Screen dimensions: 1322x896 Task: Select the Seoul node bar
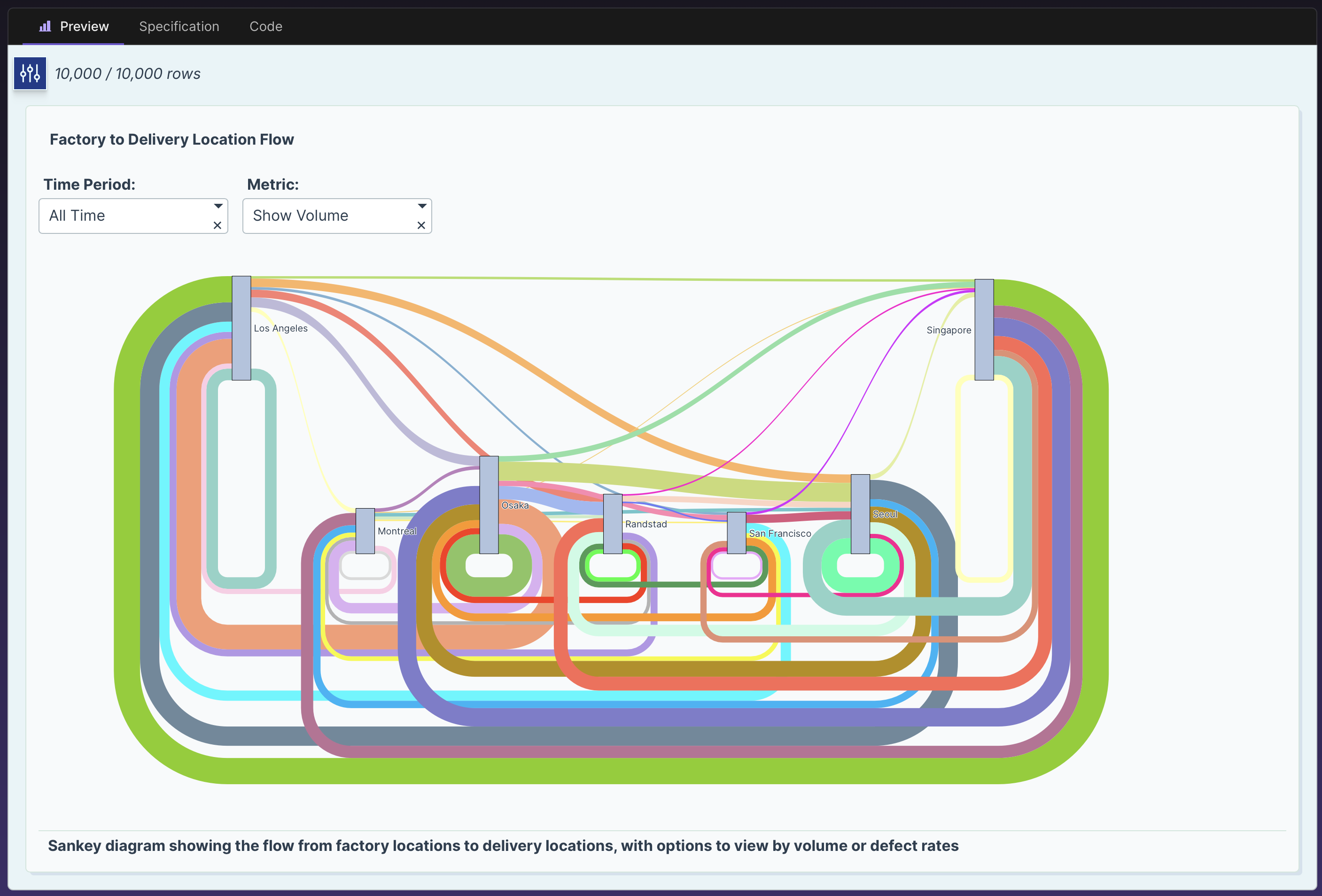[x=860, y=514]
